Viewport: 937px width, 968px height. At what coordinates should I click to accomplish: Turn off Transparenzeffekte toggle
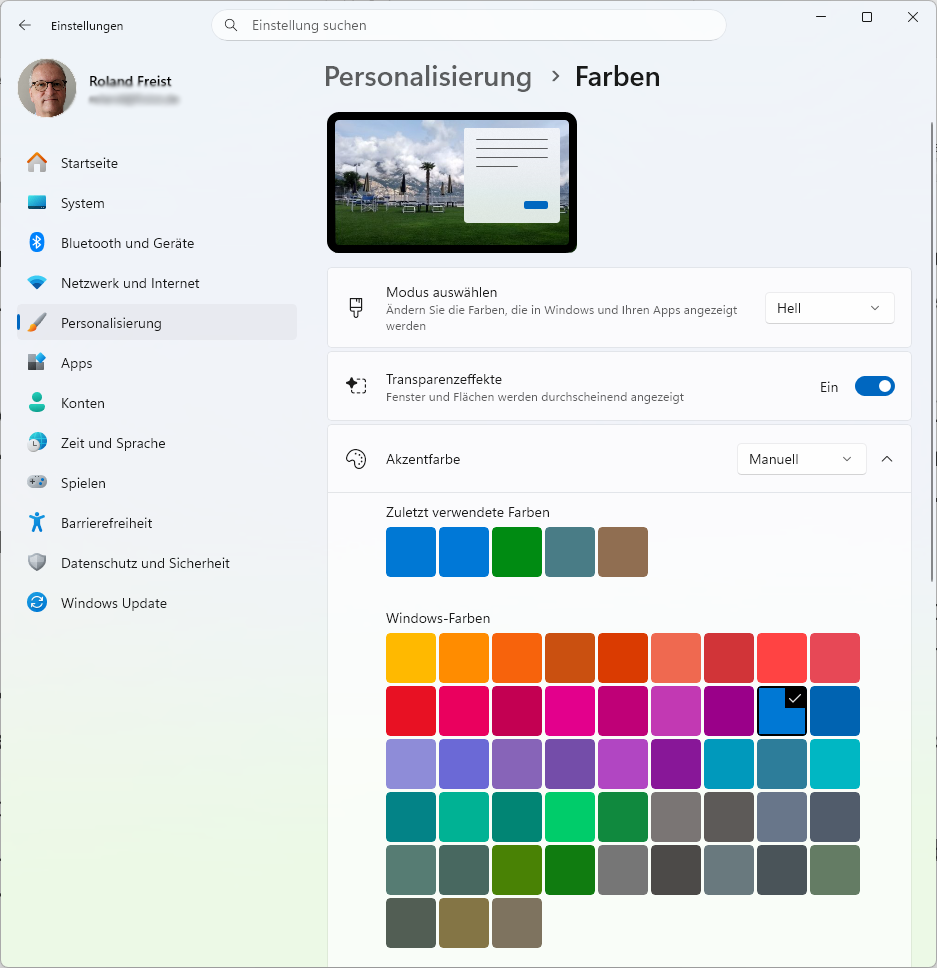click(x=875, y=386)
